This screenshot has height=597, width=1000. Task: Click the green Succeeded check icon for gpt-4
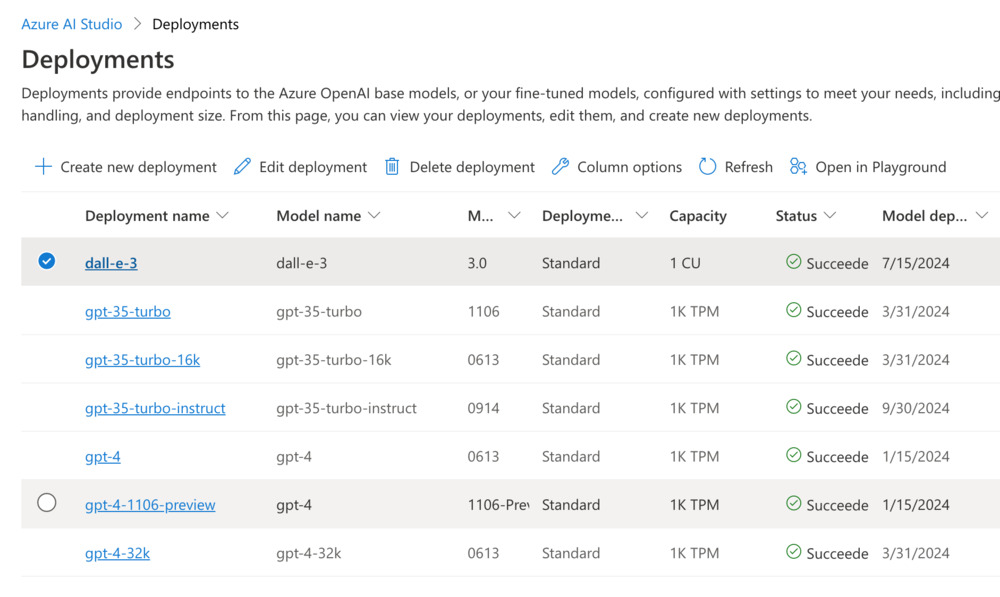click(x=793, y=455)
